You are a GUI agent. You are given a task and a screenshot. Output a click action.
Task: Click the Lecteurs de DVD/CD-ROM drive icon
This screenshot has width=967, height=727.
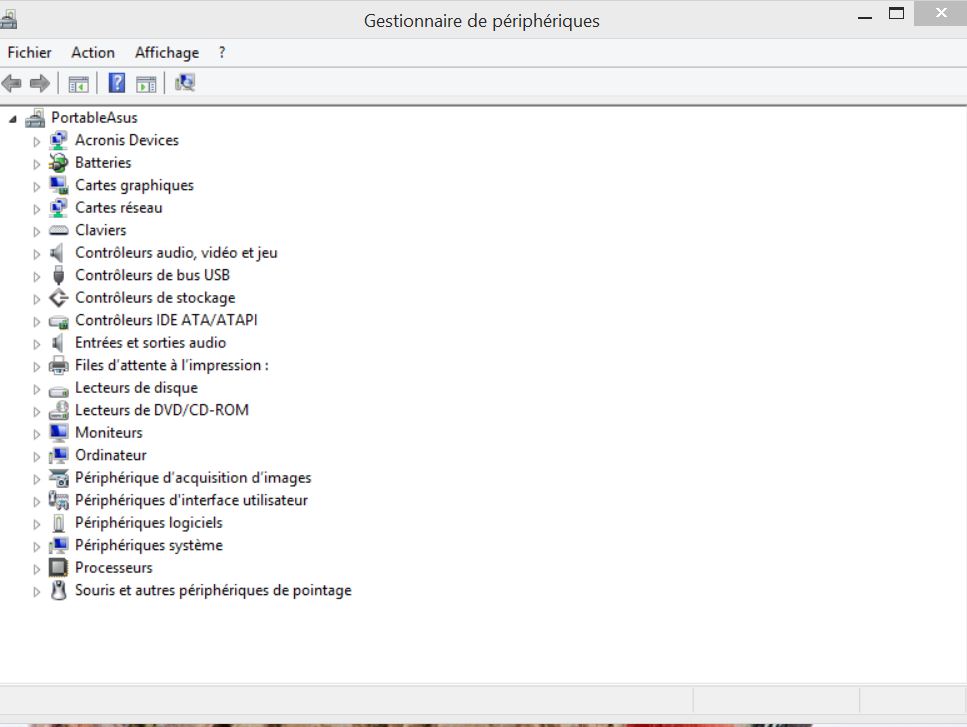pyautogui.click(x=59, y=411)
